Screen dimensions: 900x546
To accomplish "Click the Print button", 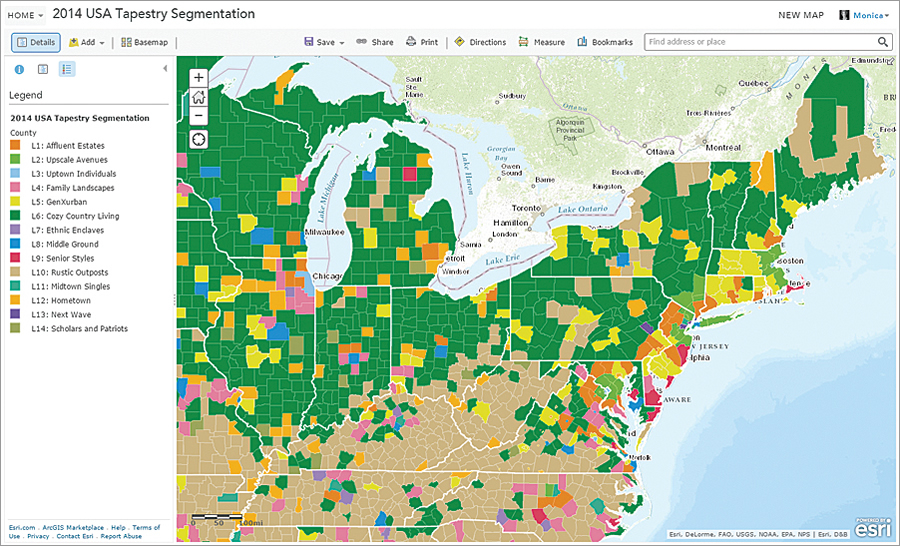I will (x=422, y=42).
